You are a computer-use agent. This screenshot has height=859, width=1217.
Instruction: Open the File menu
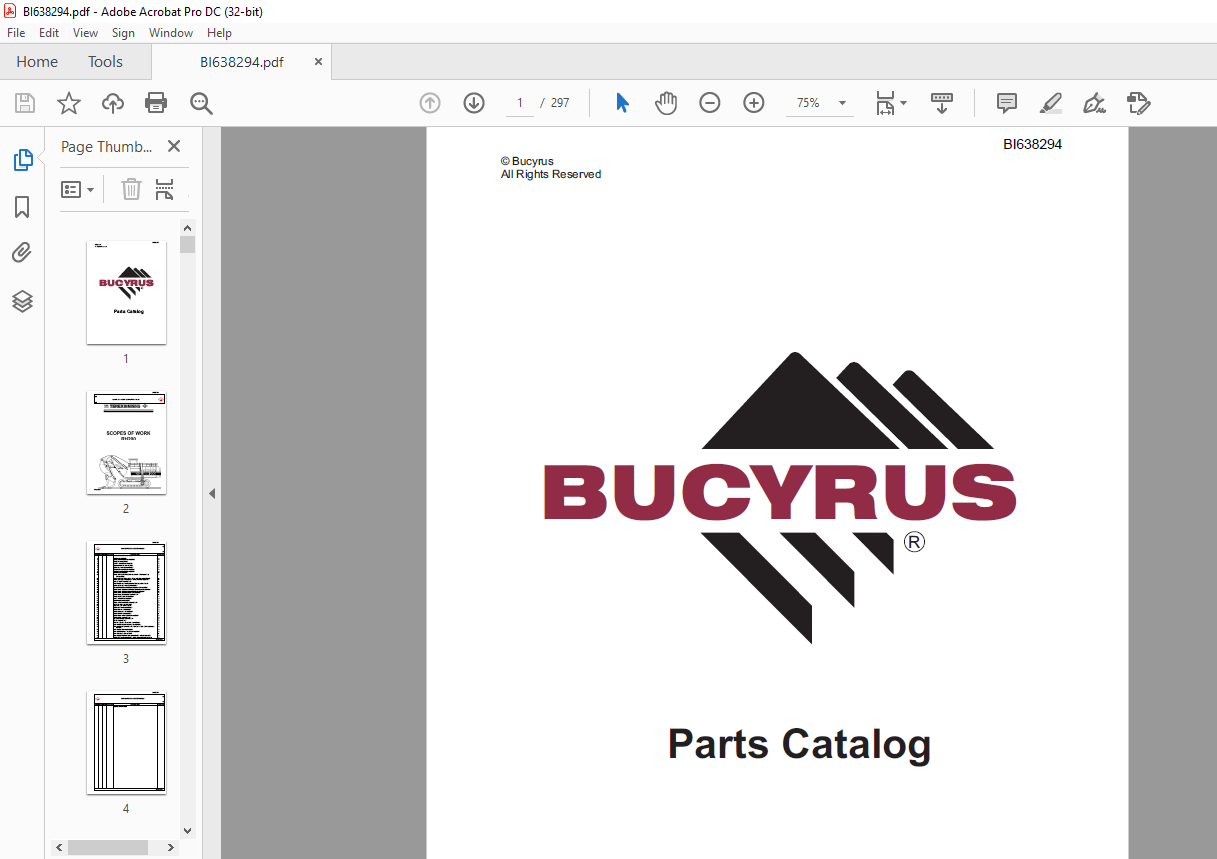pos(16,33)
